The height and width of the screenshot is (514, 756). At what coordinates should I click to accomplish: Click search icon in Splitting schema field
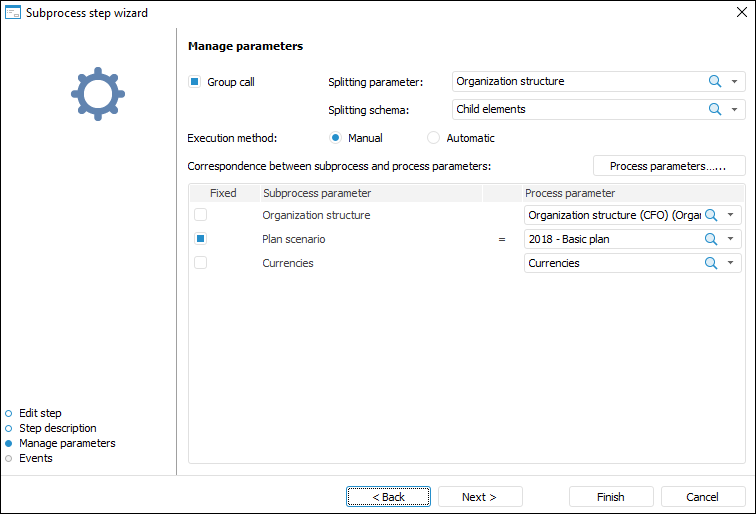point(715,109)
